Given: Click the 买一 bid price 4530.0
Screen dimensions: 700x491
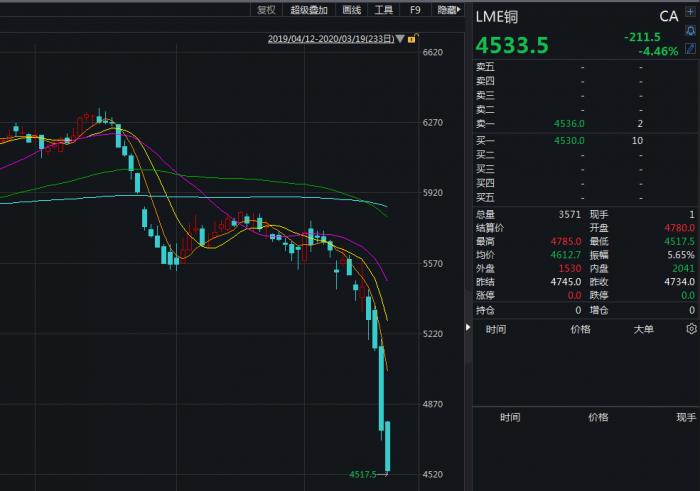Looking at the screenshot, I should (x=569, y=141).
